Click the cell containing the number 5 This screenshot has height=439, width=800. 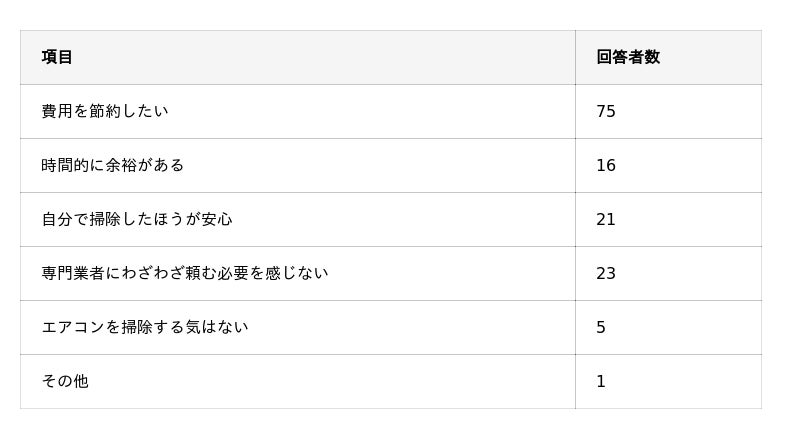[x=601, y=327]
